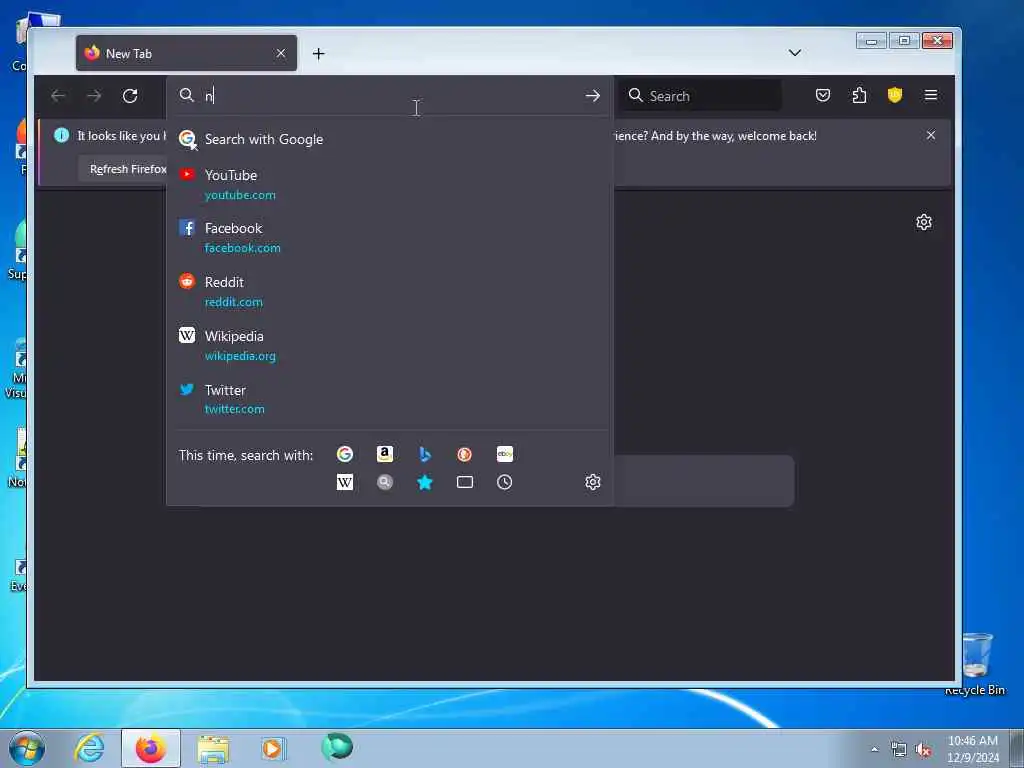Screen dimensions: 1024x768
Task: Select the Recycle Bin desktop icon
Action: pyautogui.click(x=976, y=664)
